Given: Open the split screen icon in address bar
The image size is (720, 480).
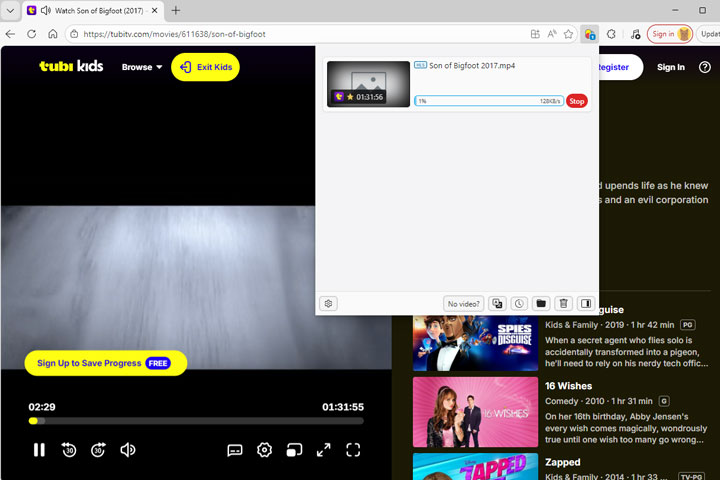Looking at the screenshot, I should (x=535, y=34).
